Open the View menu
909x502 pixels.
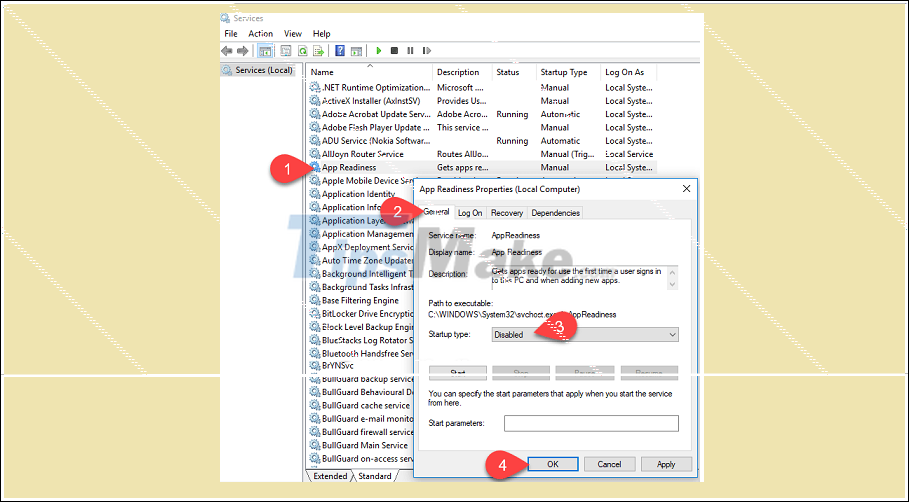(x=293, y=34)
